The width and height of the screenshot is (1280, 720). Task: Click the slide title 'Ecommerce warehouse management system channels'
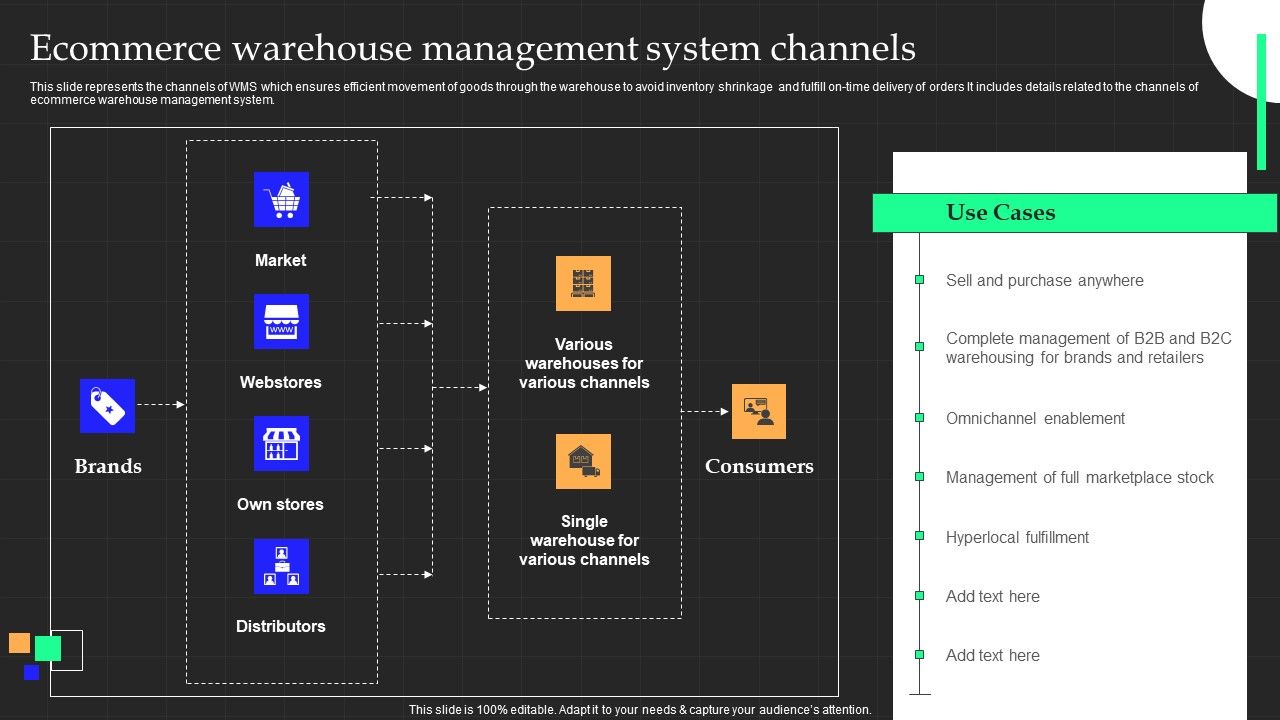pyautogui.click(x=473, y=48)
